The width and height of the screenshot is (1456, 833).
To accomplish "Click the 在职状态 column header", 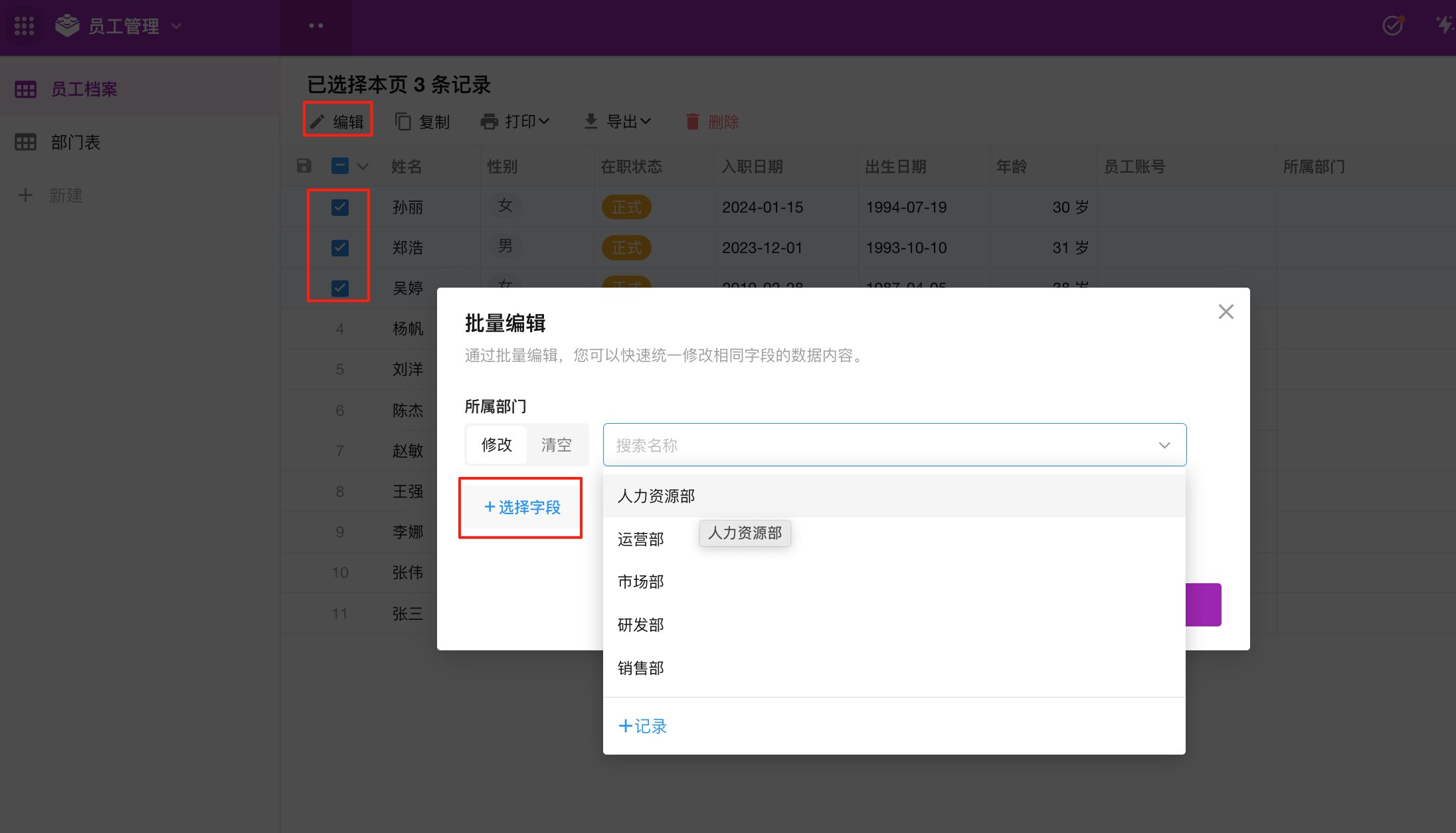I will coord(631,167).
